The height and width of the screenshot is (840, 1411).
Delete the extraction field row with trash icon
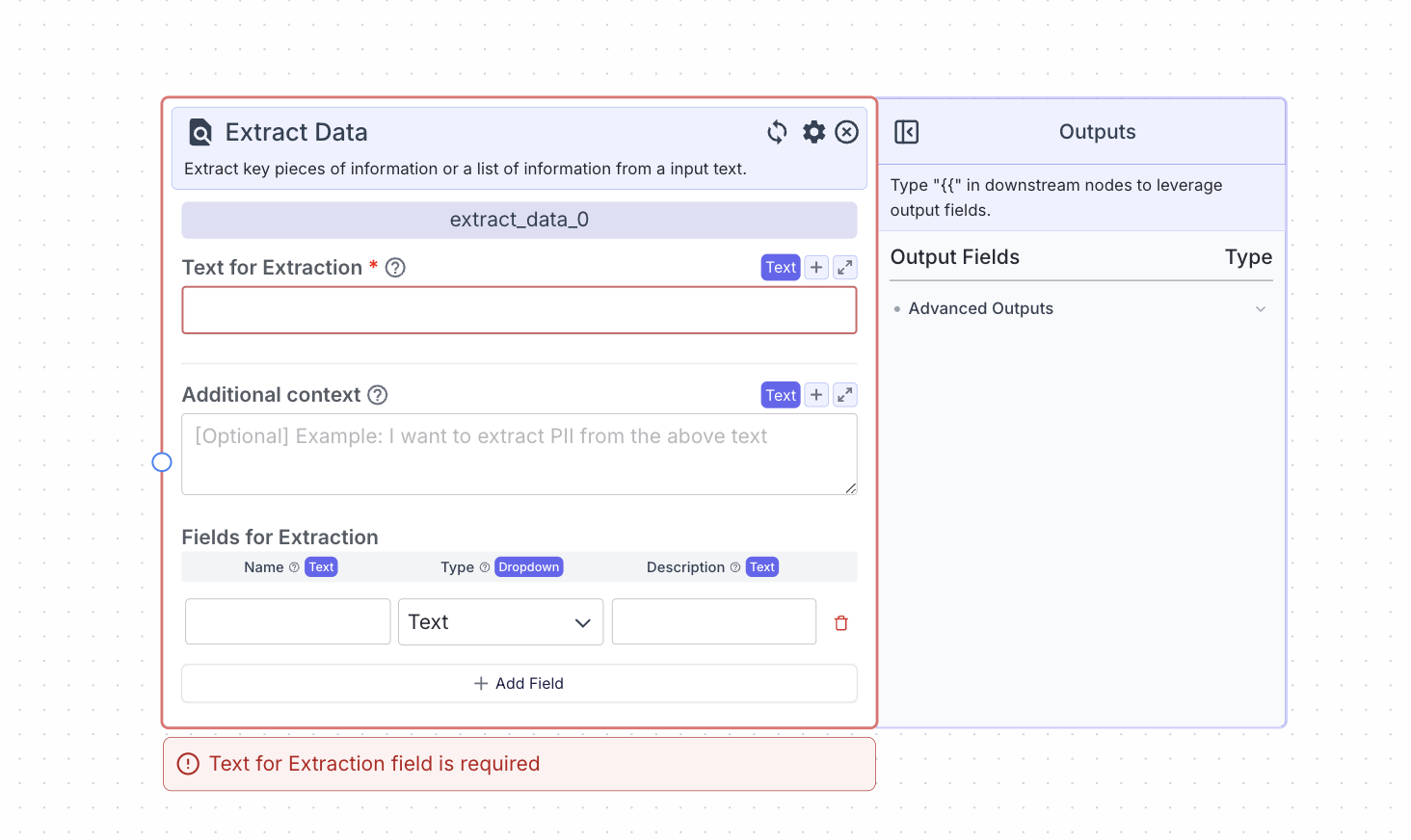coord(840,622)
